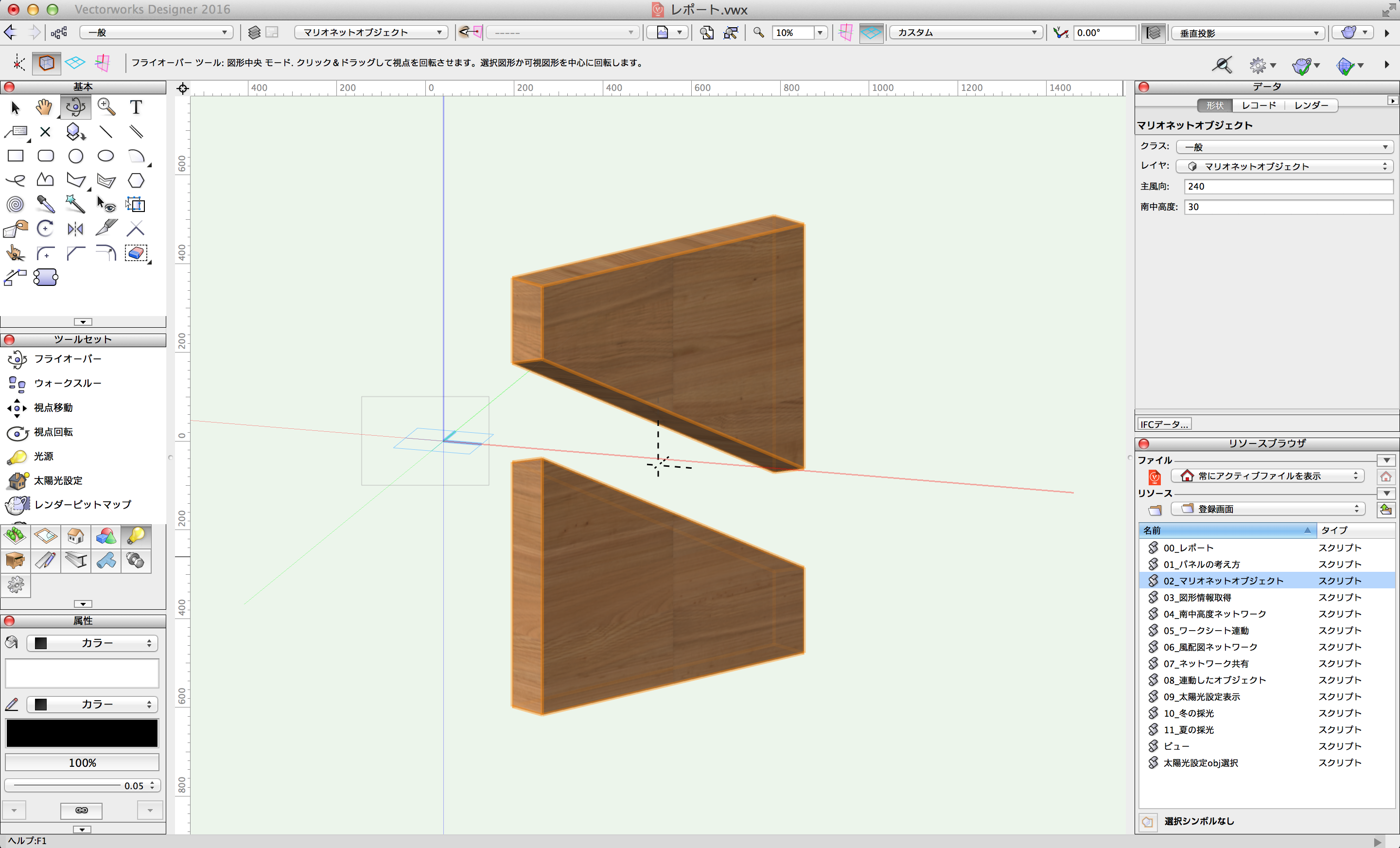Open the カスタム view dropdown
1400x848 pixels.
coord(965,33)
